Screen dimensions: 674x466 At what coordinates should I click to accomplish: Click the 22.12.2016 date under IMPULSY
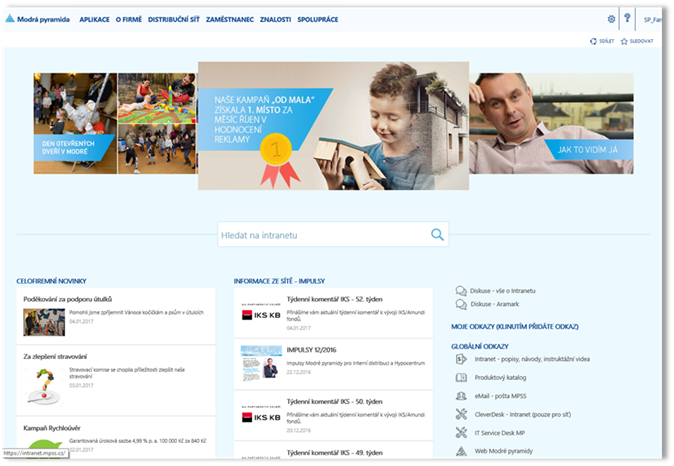(x=299, y=372)
